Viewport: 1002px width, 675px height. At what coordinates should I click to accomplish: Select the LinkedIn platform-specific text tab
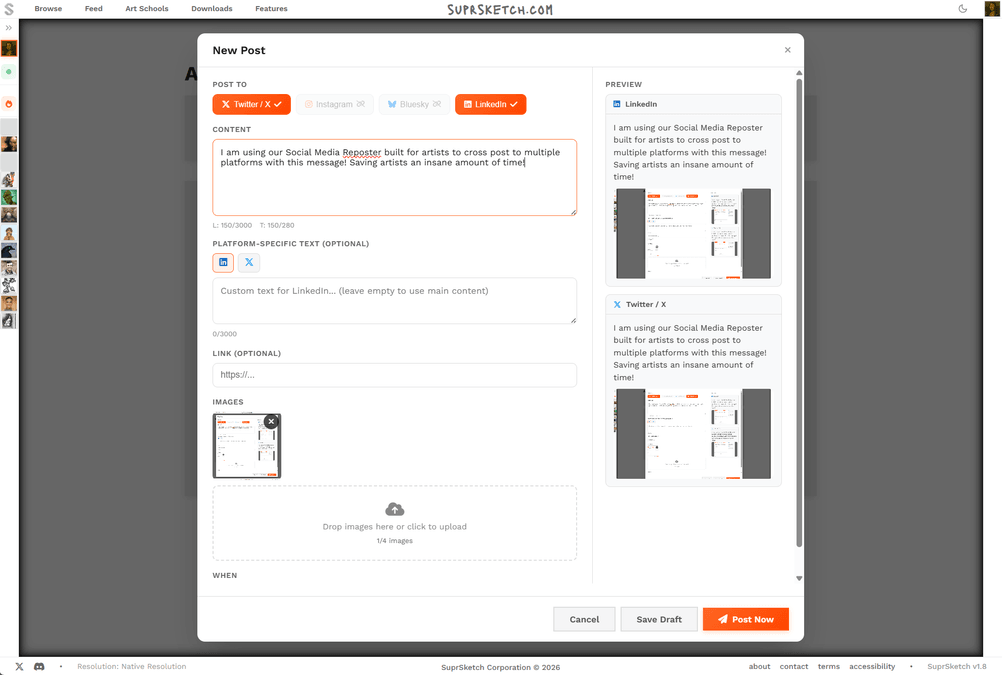click(x=223, y=262)
